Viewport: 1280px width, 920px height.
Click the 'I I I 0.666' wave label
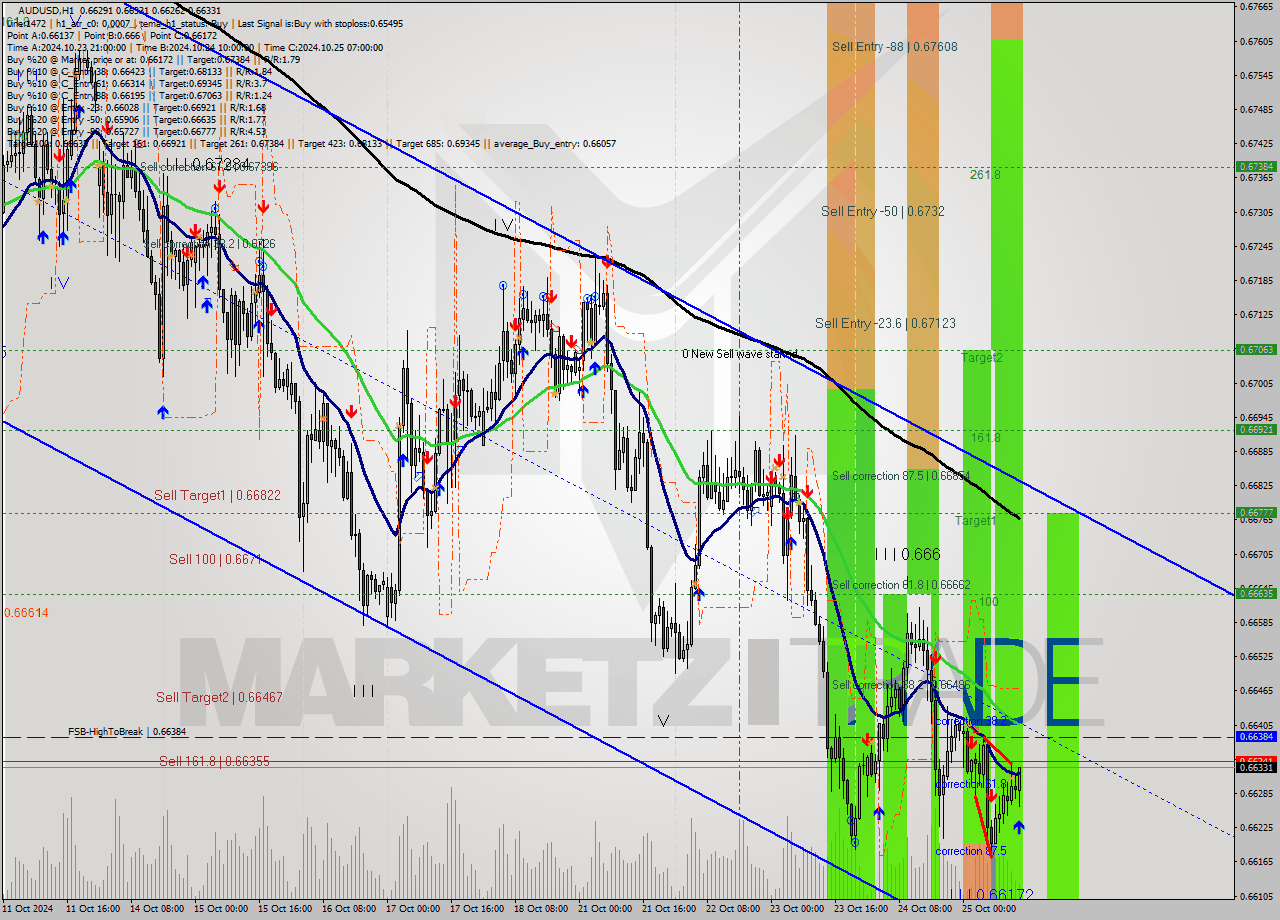click(908, 554)
